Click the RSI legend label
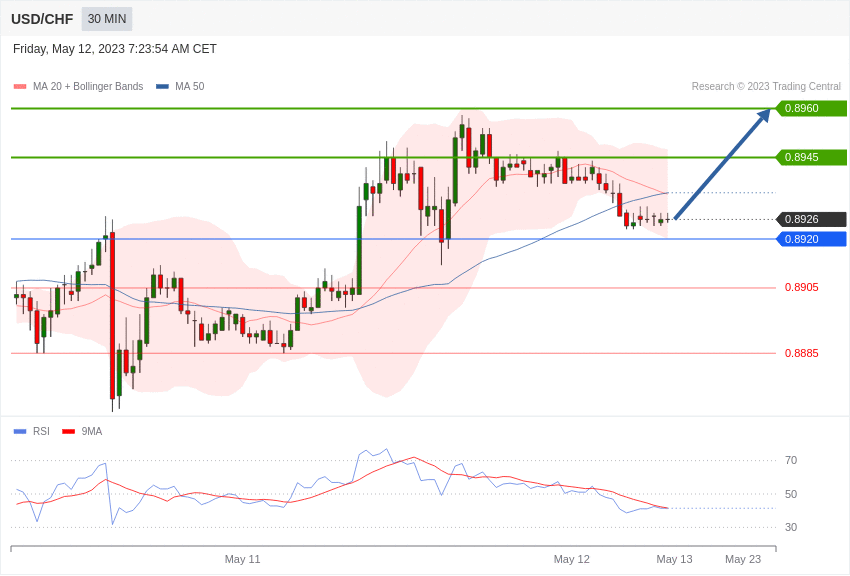This screenshot has height=576, width=850. tap(41, 432)
